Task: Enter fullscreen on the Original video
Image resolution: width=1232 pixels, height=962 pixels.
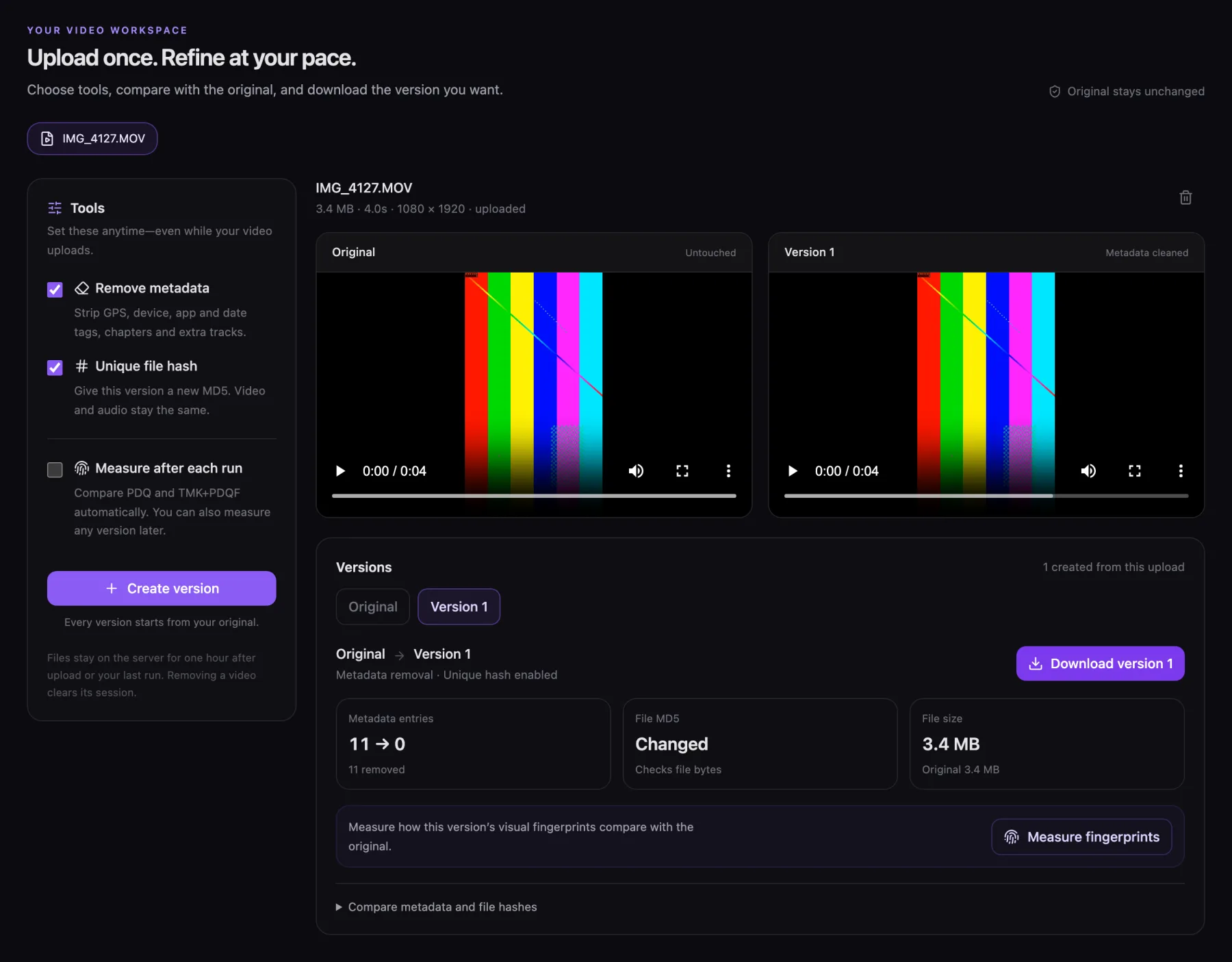Action: [x=682, y=471]
